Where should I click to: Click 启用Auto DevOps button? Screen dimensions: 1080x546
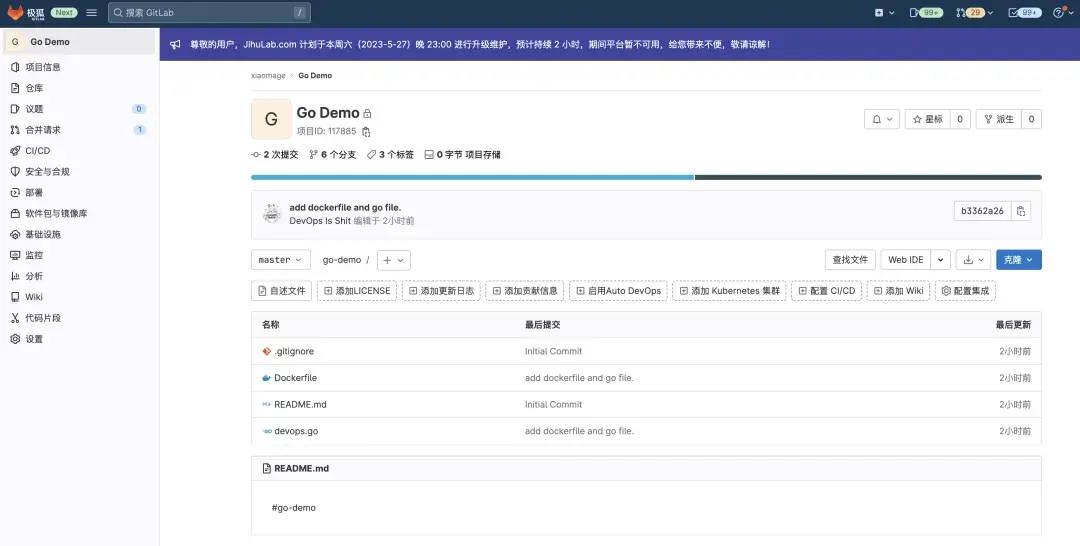pos(619,291)
